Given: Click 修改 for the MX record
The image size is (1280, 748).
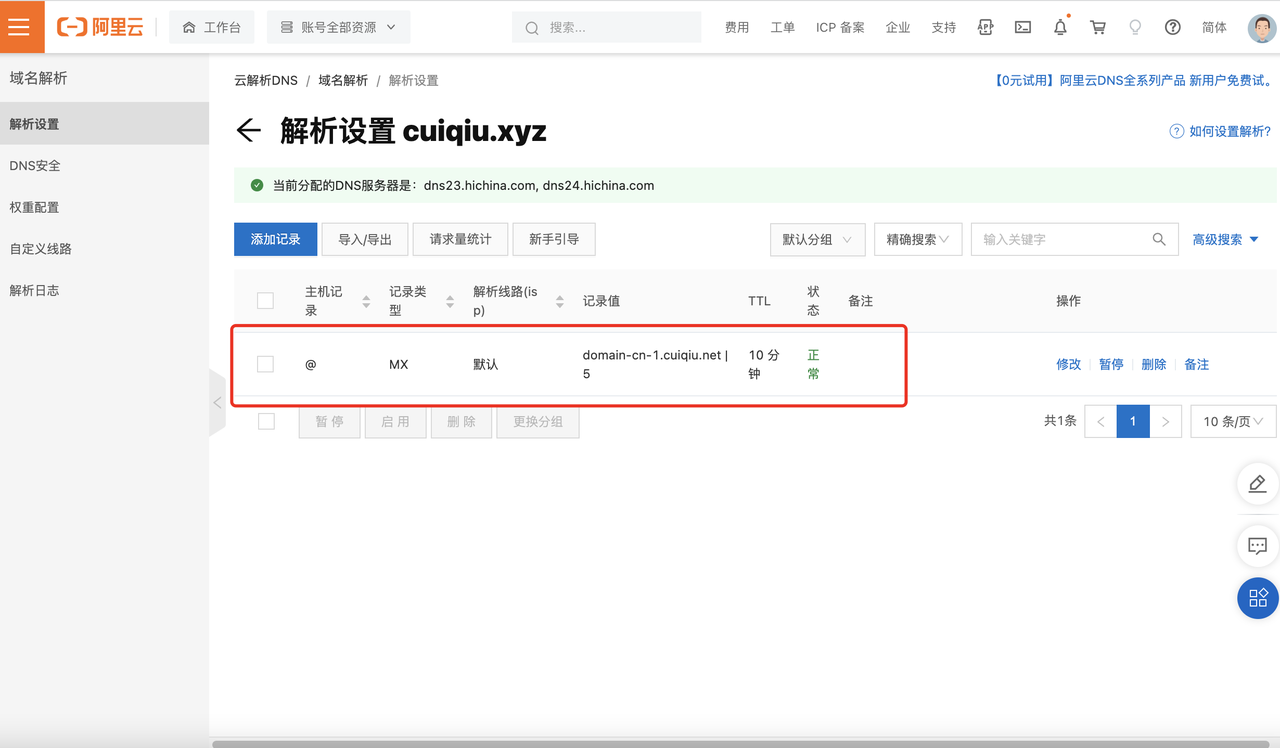Looking at the screenshot, I should 1069,365.
